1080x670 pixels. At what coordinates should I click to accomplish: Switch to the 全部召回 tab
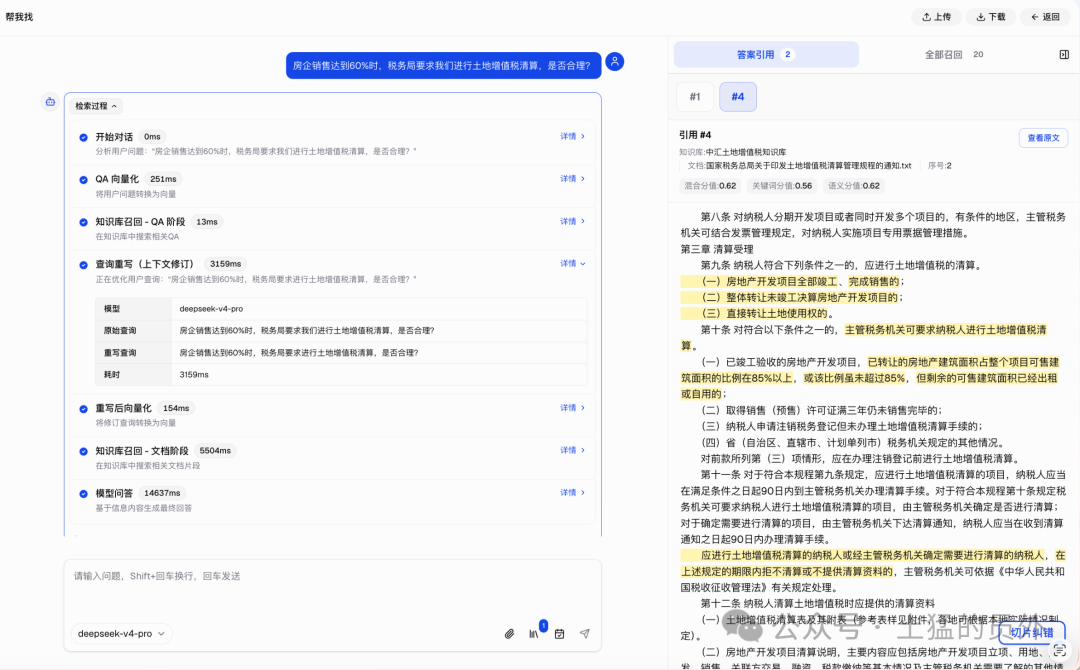[x=953, y=54]
